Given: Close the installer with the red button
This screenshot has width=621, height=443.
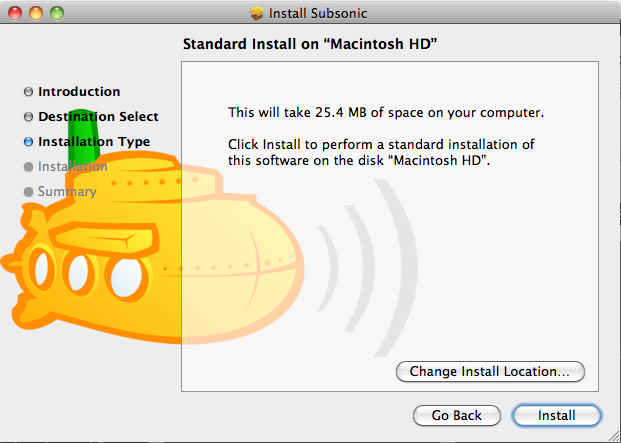Looking at the screenshot, I should pos(15,13).
